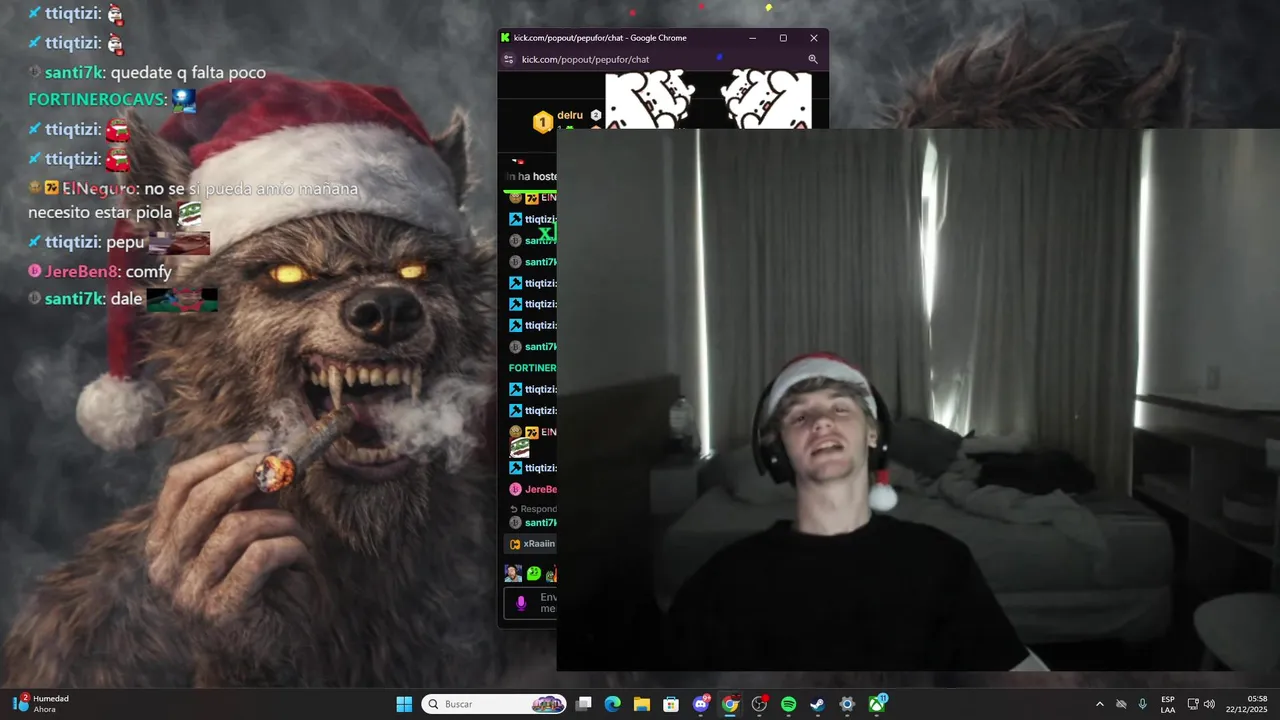Insert the streamer face quick emote
The image size is (1280, 720).
pos(513,573)
